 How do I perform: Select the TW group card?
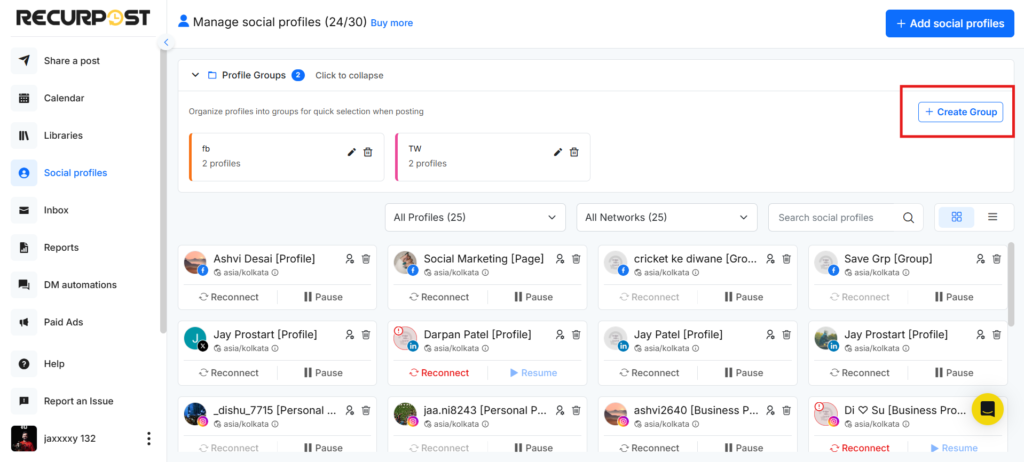(x=492, y=157)
